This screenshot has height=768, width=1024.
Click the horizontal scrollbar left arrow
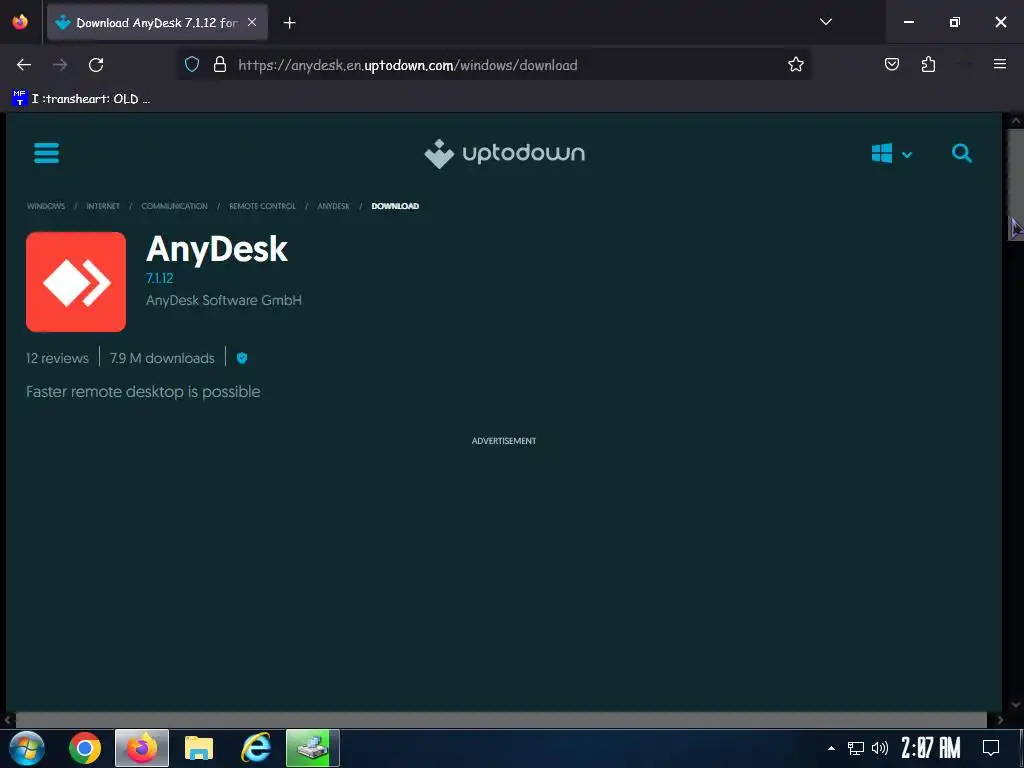coord(8,720)
